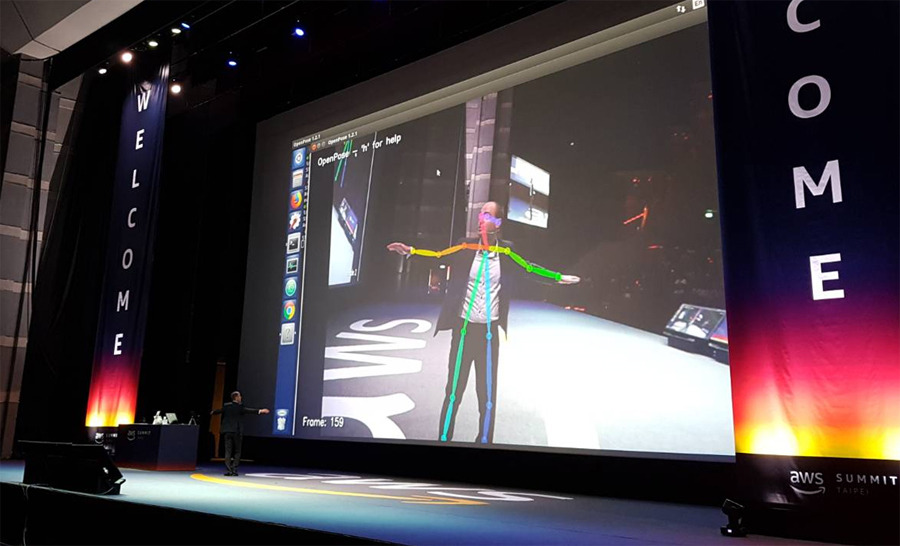
Task: Launch Google Chrome from the dock
Action: 290,310
